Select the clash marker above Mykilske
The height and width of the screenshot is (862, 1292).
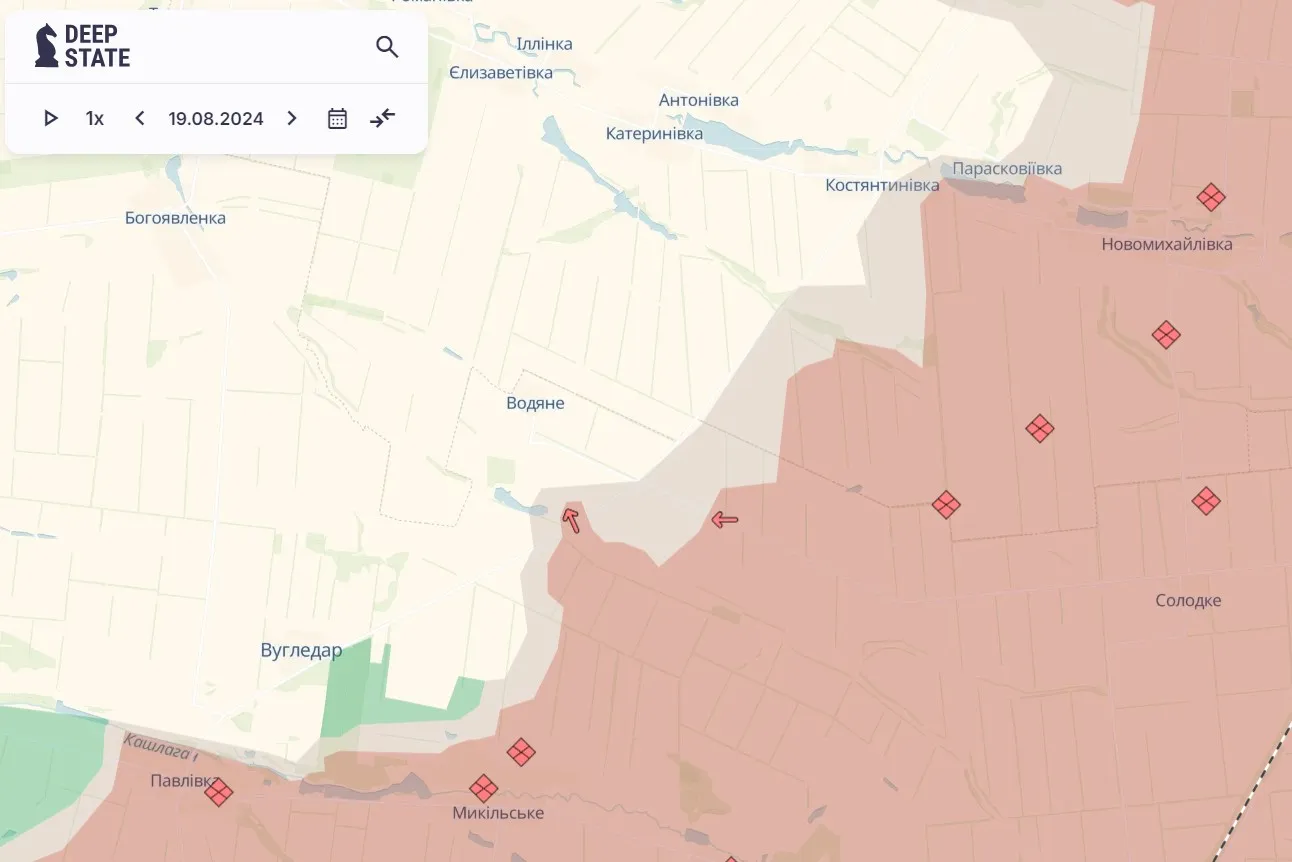coord(522,752)
